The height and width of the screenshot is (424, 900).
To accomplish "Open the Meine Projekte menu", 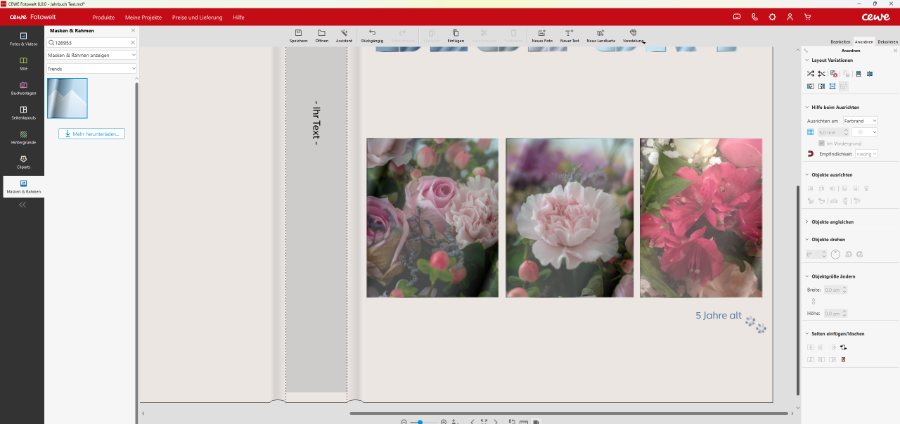I will [x=143, y=17].
